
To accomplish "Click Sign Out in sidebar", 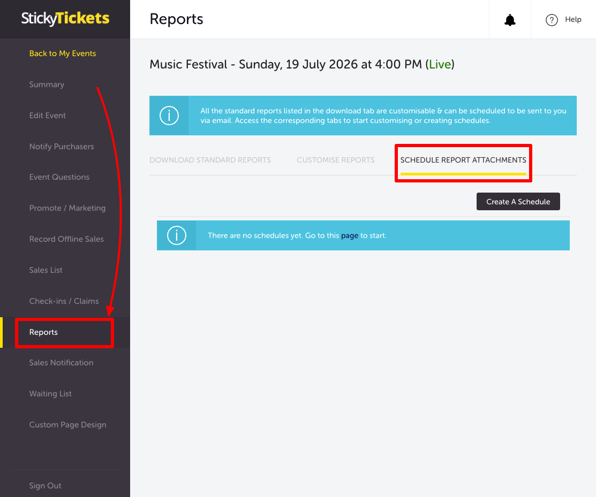I will 45,486.
